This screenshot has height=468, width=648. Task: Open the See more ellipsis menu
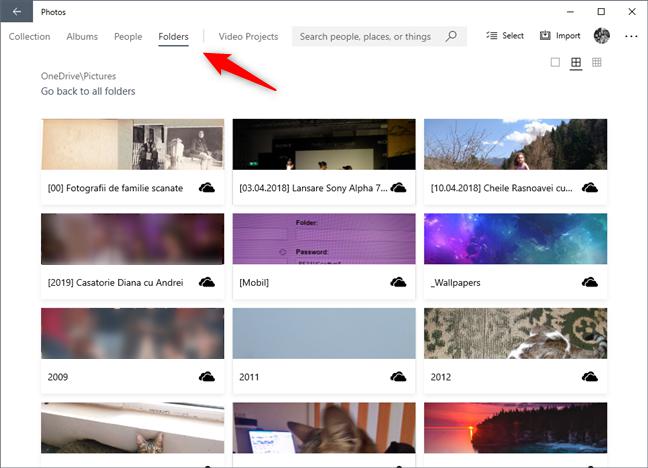[x=631, y=36]
